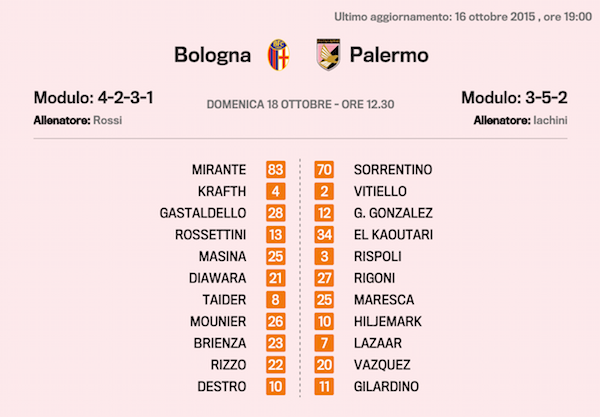This screenshot has width=600, height=417.
Task: Click Gilardino's number 11 badge
Action: (324, 386)
